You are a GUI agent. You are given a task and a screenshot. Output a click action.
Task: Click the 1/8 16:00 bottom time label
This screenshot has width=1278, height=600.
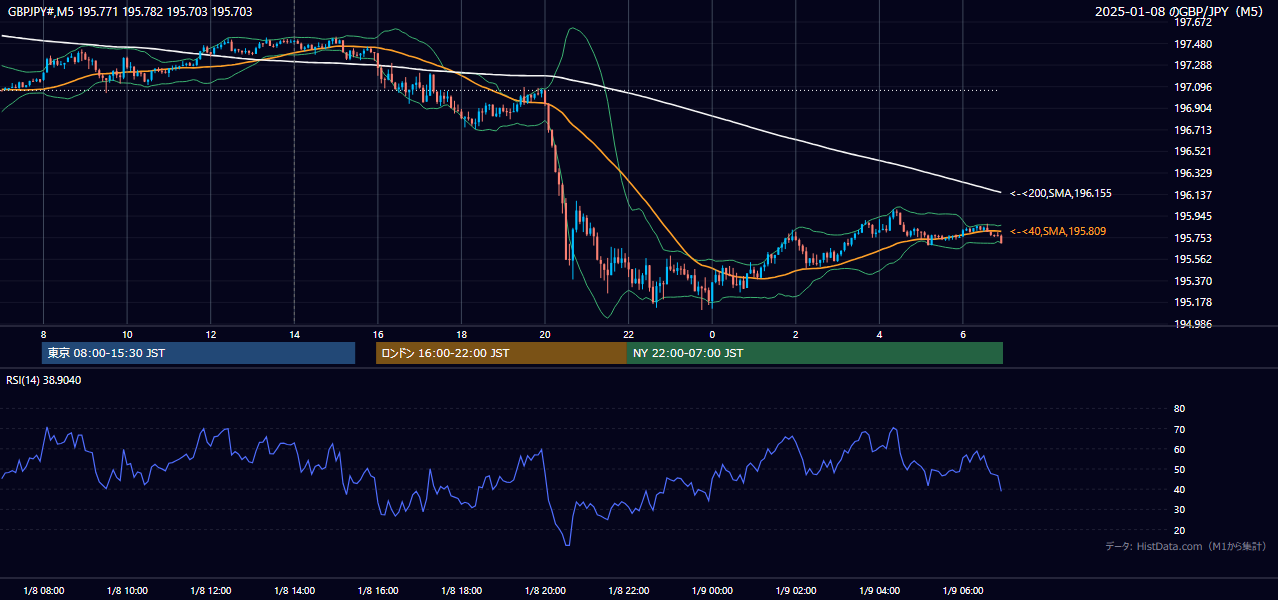378,591
